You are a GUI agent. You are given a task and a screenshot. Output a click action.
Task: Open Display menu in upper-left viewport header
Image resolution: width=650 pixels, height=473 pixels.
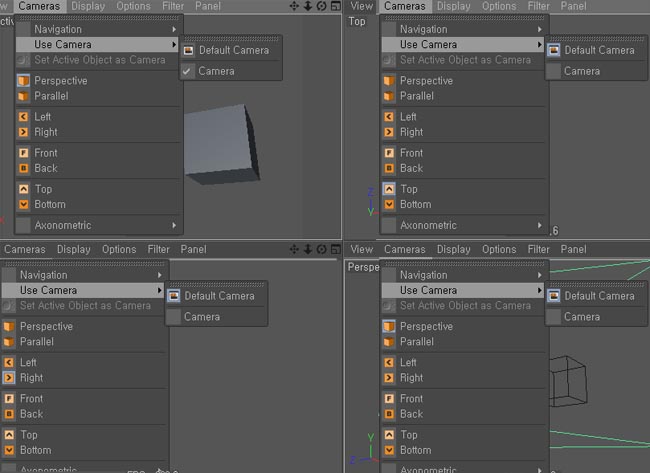(x=88, y=6)
